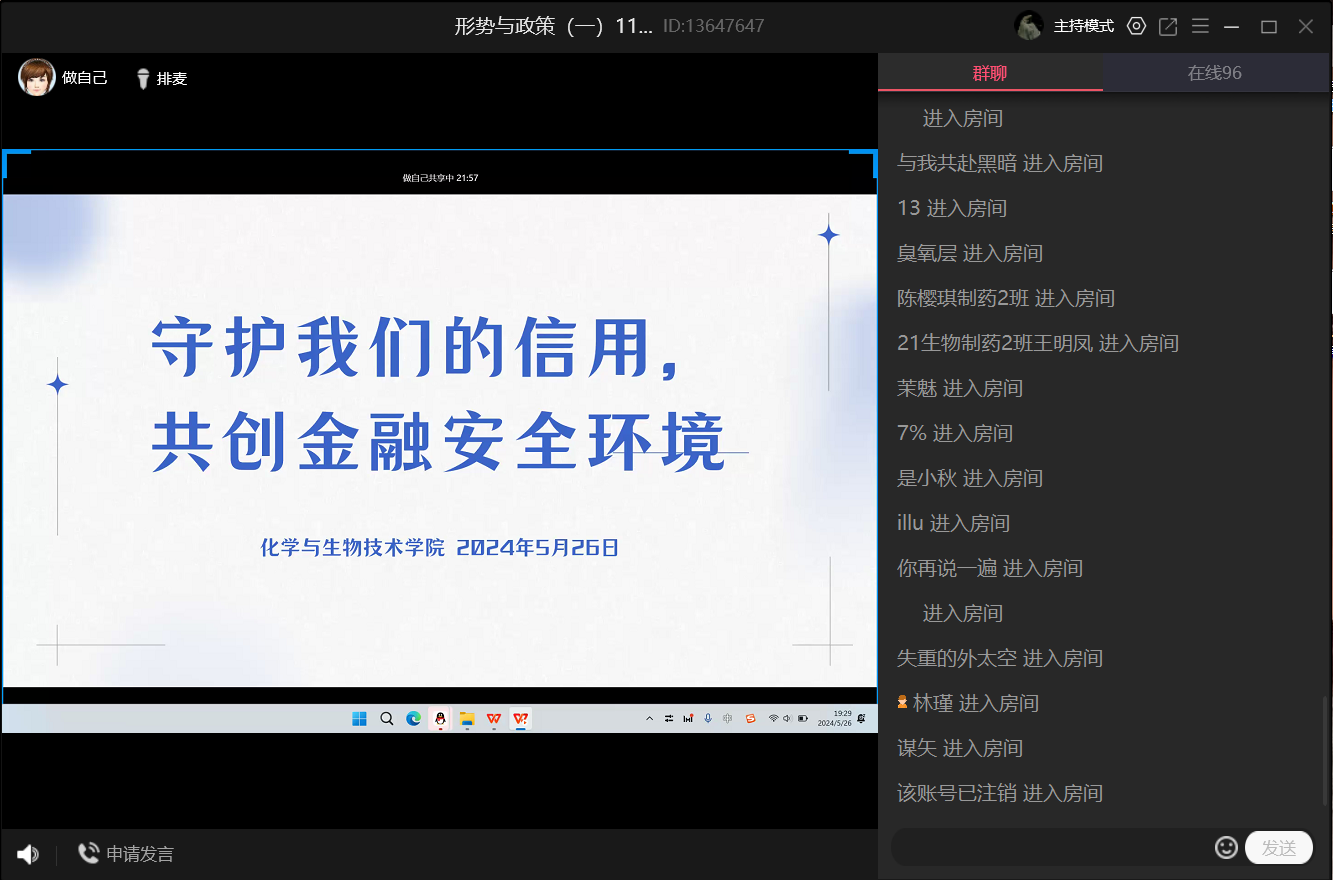Image resolution: width=1333 pixels, height=880 pixels.
Task: Click the Windows Start icon in shared taskbar
Action: coord(359,718)
